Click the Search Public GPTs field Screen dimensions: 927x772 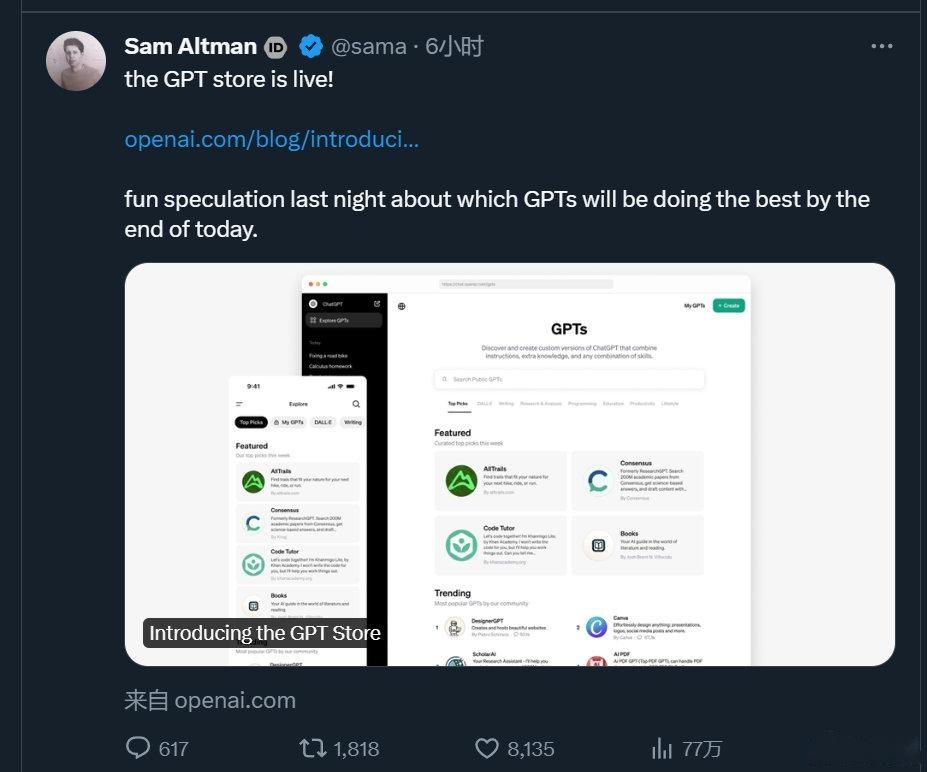(x=569, y=379)
